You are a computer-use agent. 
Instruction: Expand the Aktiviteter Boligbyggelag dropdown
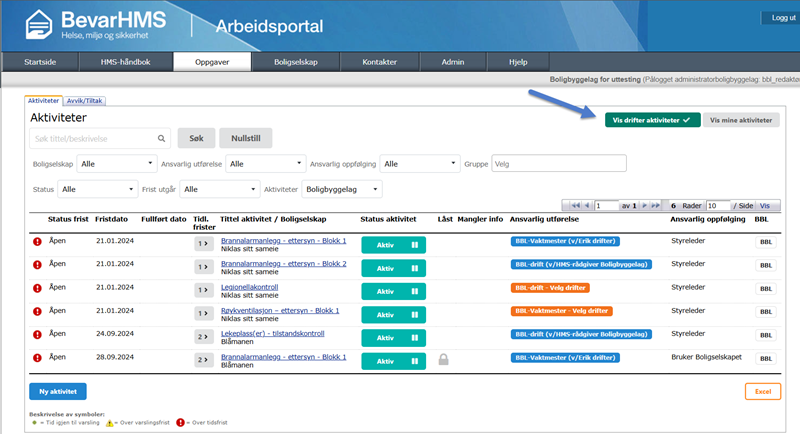tap(342, 188)
